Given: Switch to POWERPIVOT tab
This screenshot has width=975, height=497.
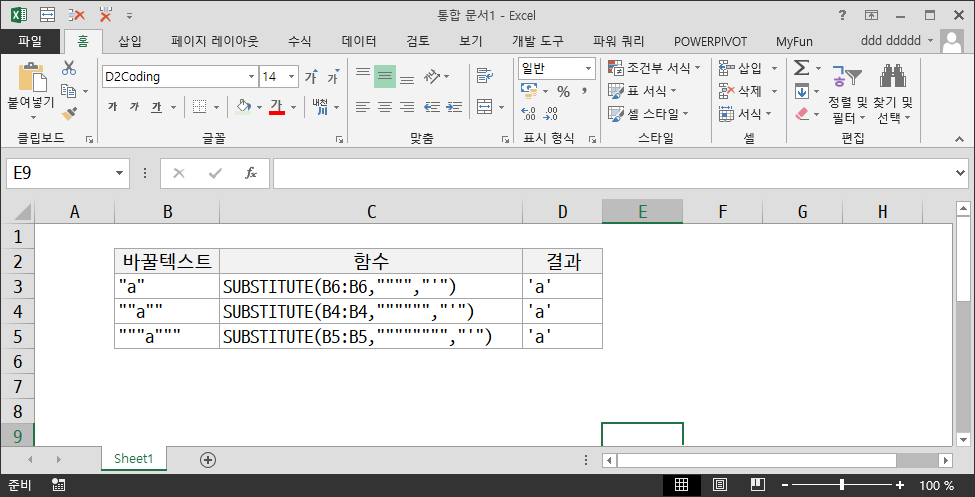Looking at the screenshot, I should (x=710, y=42).
